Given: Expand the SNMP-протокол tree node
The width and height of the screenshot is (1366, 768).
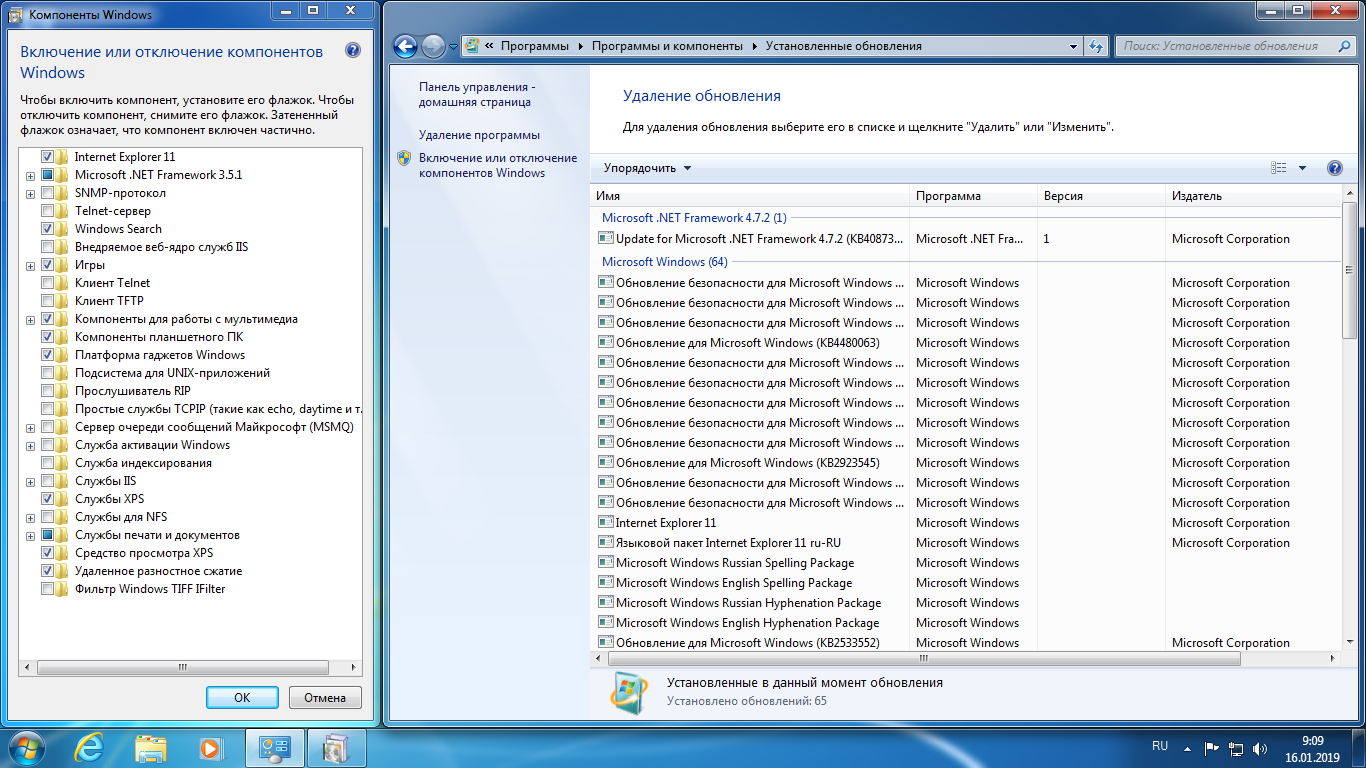Looking at the screenshot, I should 31,194.
